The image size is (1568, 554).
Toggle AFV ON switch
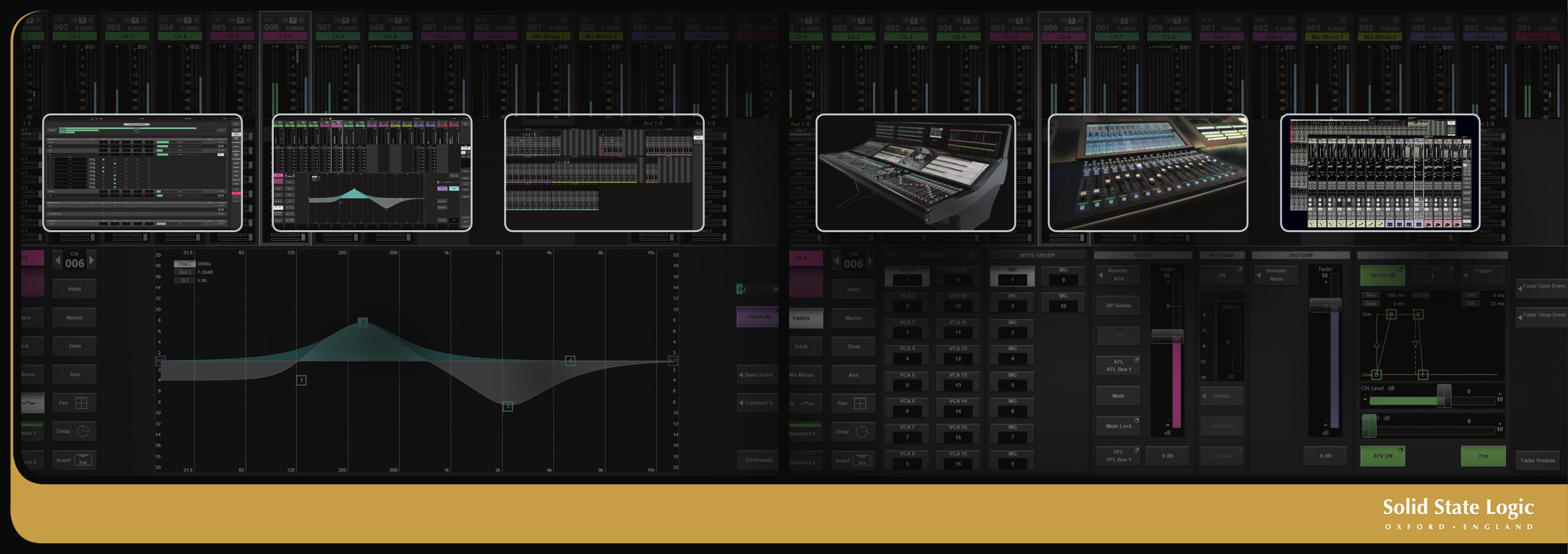click(x=1382, y=455)
